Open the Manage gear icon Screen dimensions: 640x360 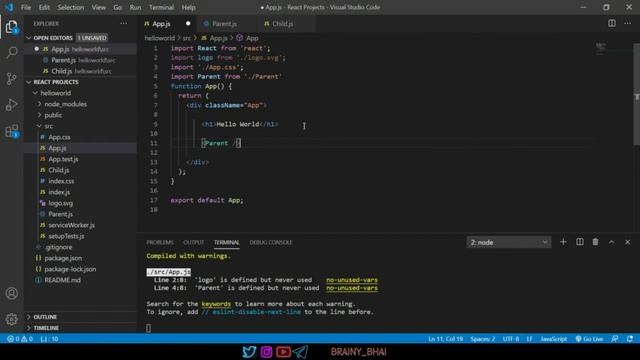pos(12,319)
